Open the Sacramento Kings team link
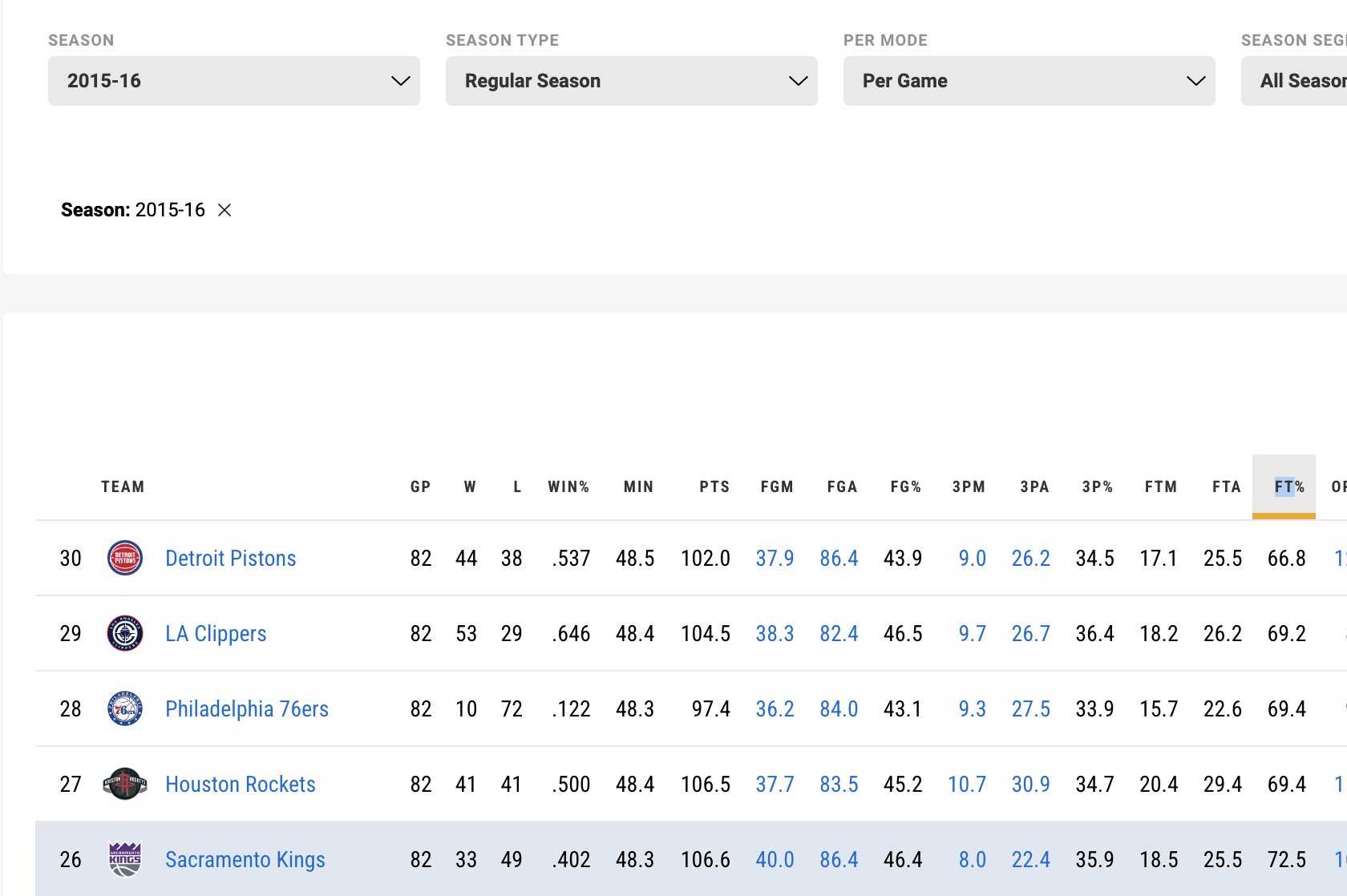1347x896 pixels. pyautogui.click(x=245, y=860)
